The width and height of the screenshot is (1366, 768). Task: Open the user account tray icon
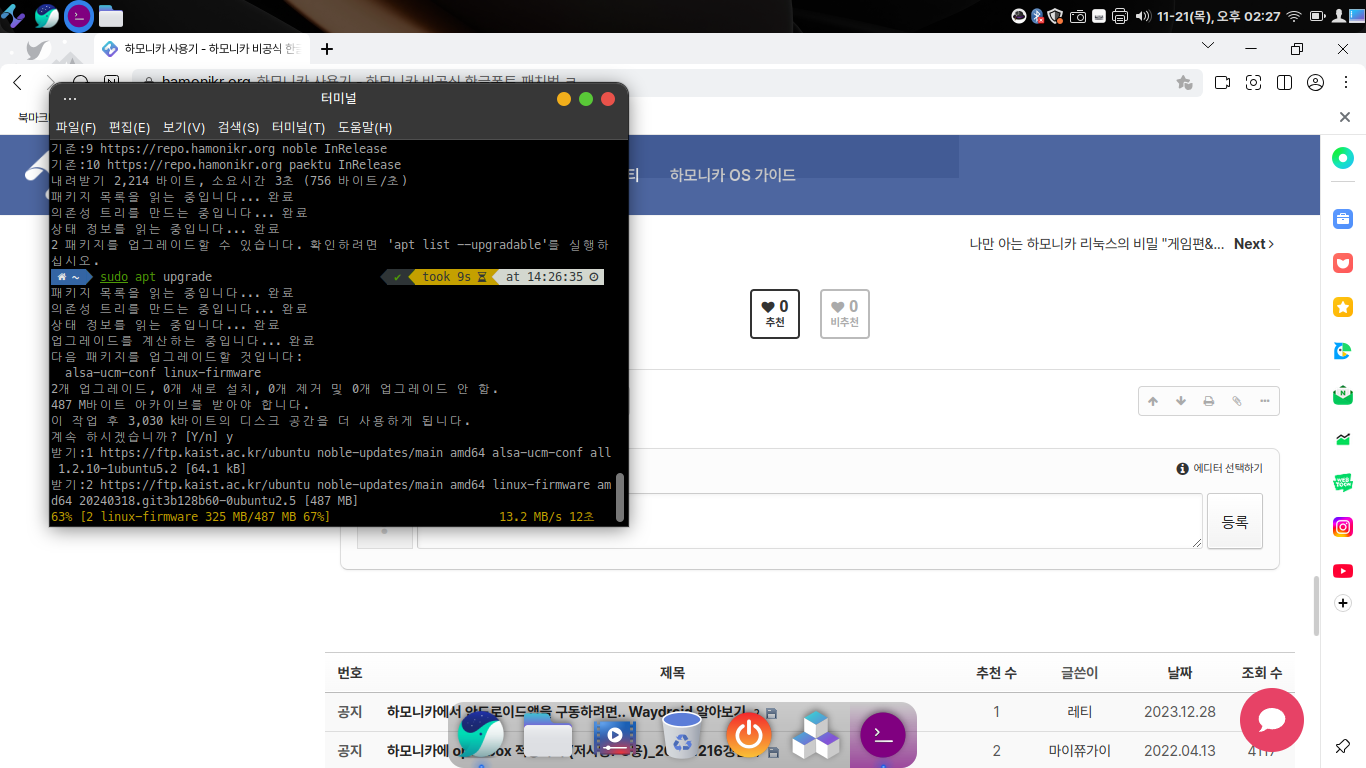pyautogui.click(x=1339, y=16)
